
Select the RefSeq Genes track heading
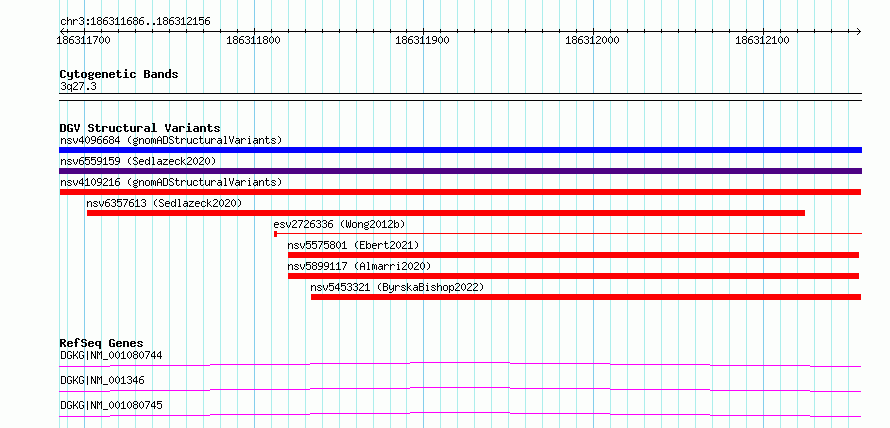[x=102, y=343]
